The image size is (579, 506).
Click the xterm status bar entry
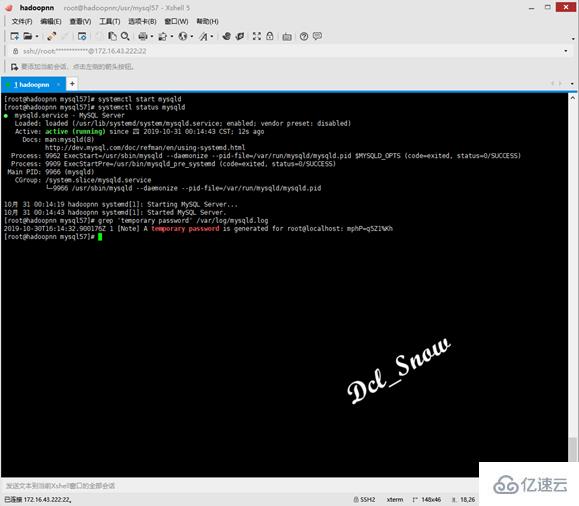pyautogui.click(x=395, y=499)
